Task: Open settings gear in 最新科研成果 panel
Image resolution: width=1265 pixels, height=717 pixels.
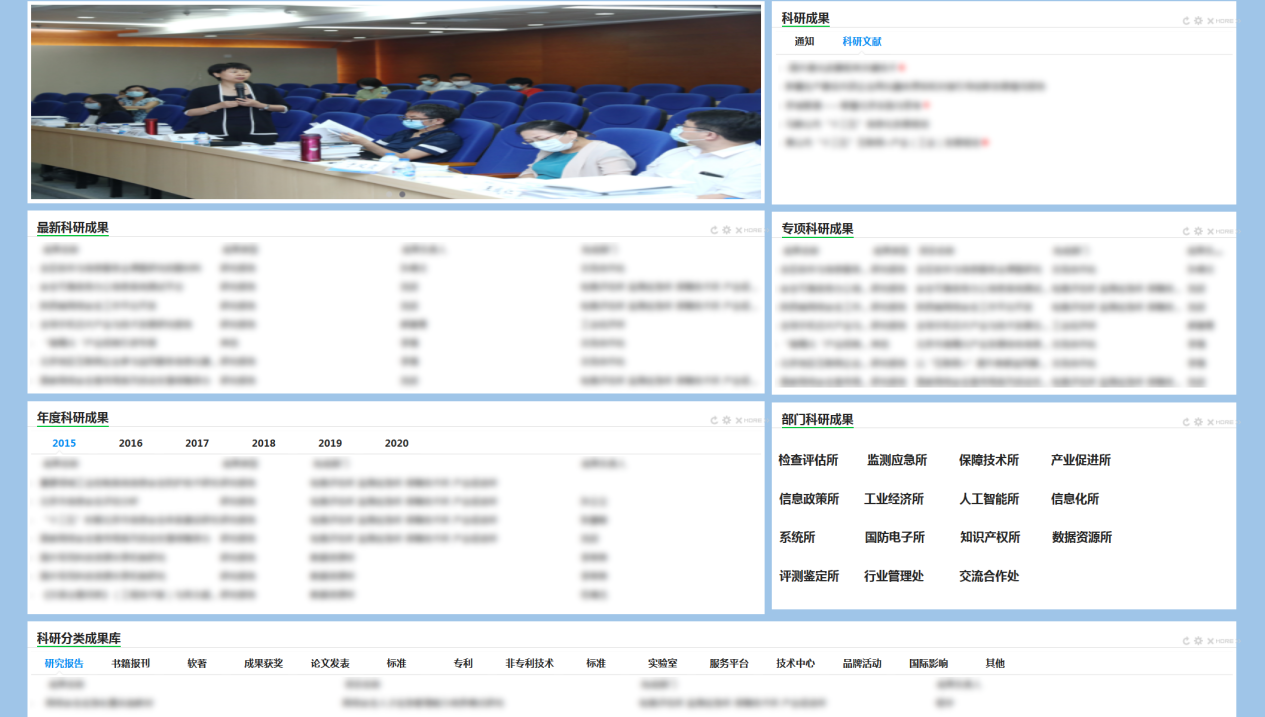Action: pos(726,230)
